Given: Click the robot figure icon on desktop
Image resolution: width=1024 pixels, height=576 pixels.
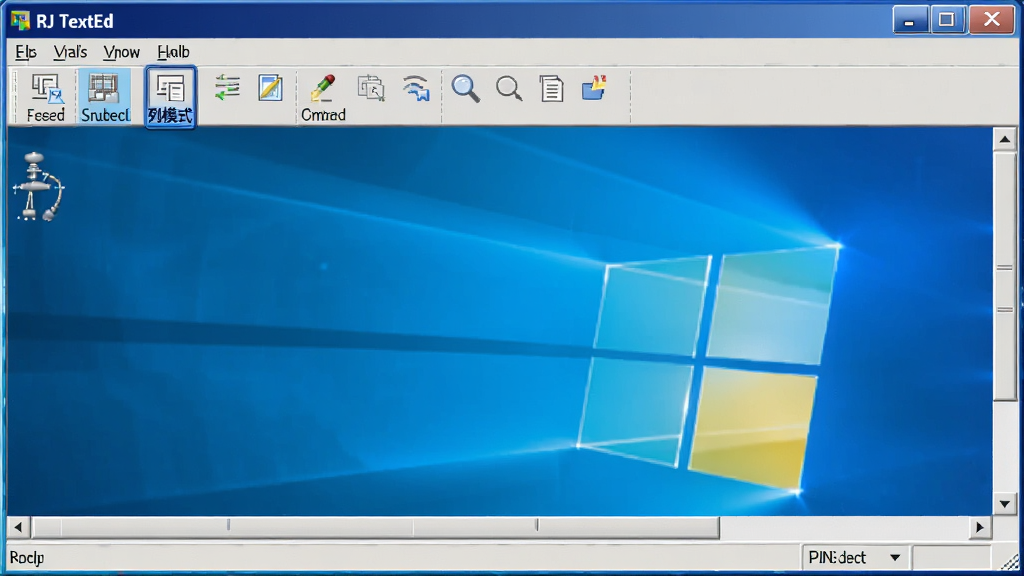Looking at the screenshot, I should [x=38, y=187].
